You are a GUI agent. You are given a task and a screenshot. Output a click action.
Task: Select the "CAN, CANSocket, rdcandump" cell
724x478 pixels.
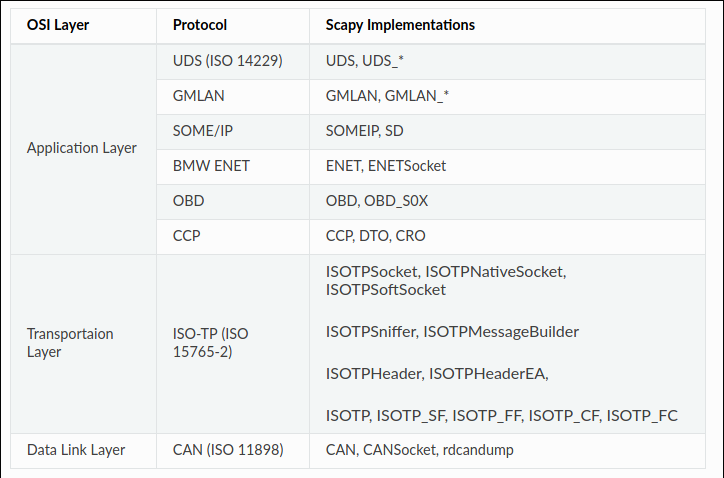419,450
